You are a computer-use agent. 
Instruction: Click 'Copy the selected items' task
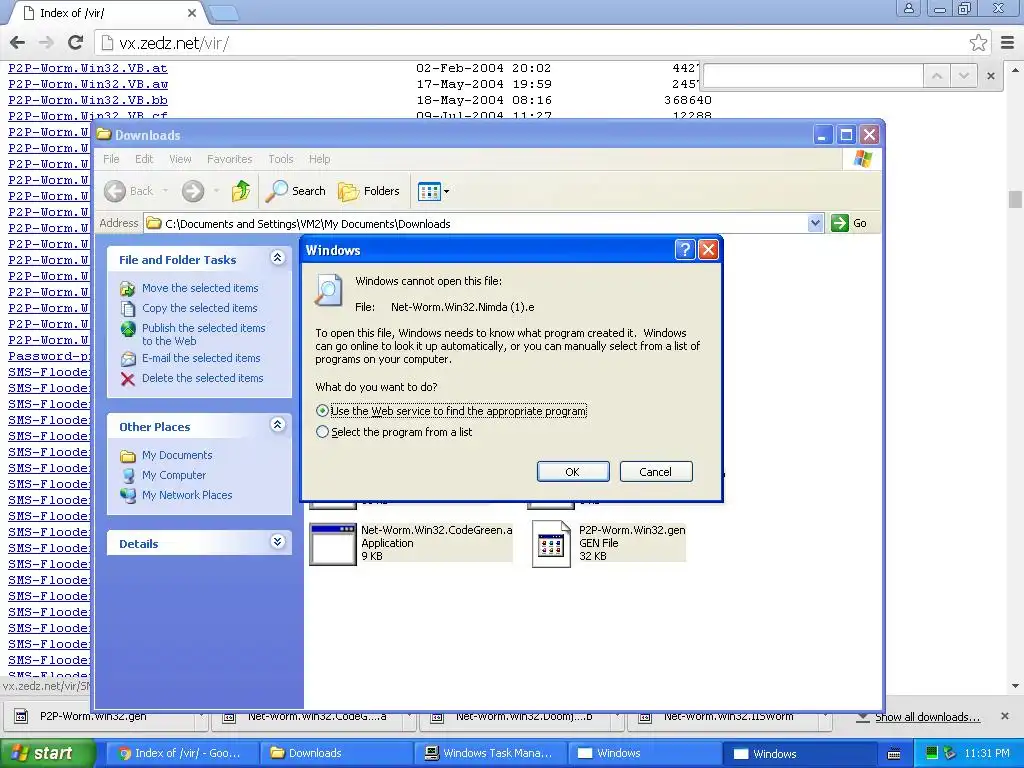(200, 308)
